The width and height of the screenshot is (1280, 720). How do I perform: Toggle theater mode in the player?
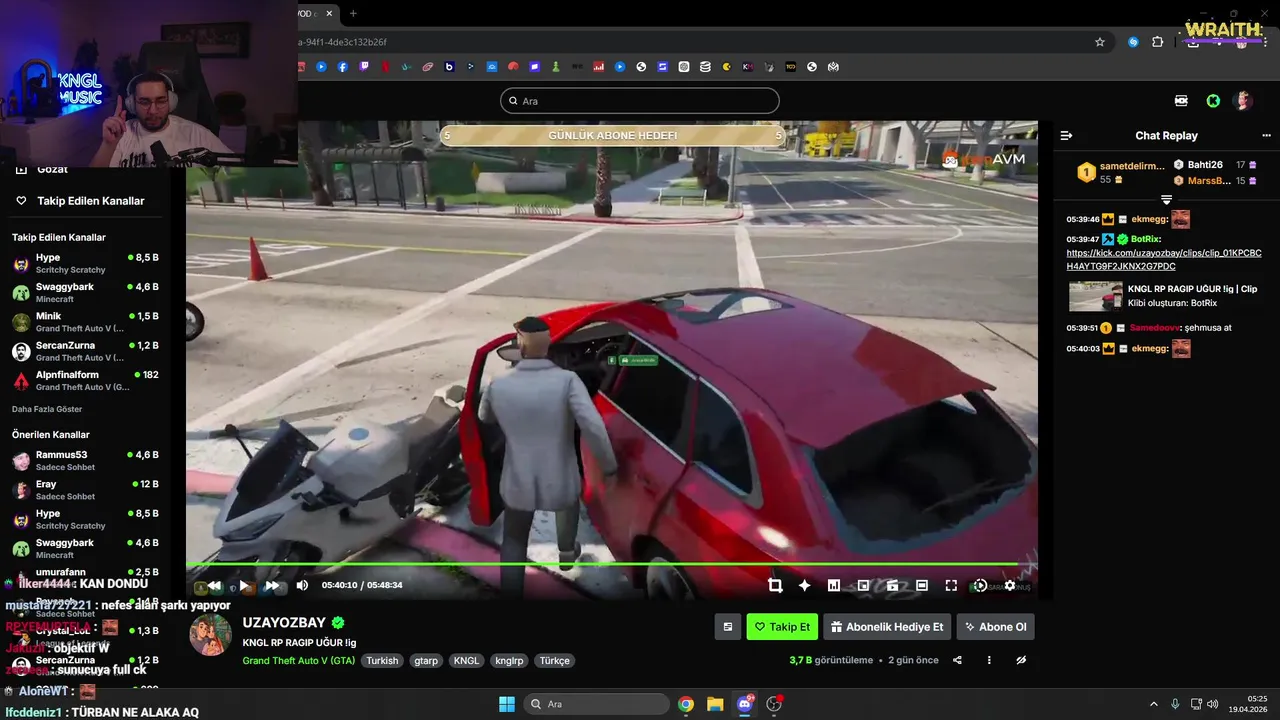click(922, 585)
